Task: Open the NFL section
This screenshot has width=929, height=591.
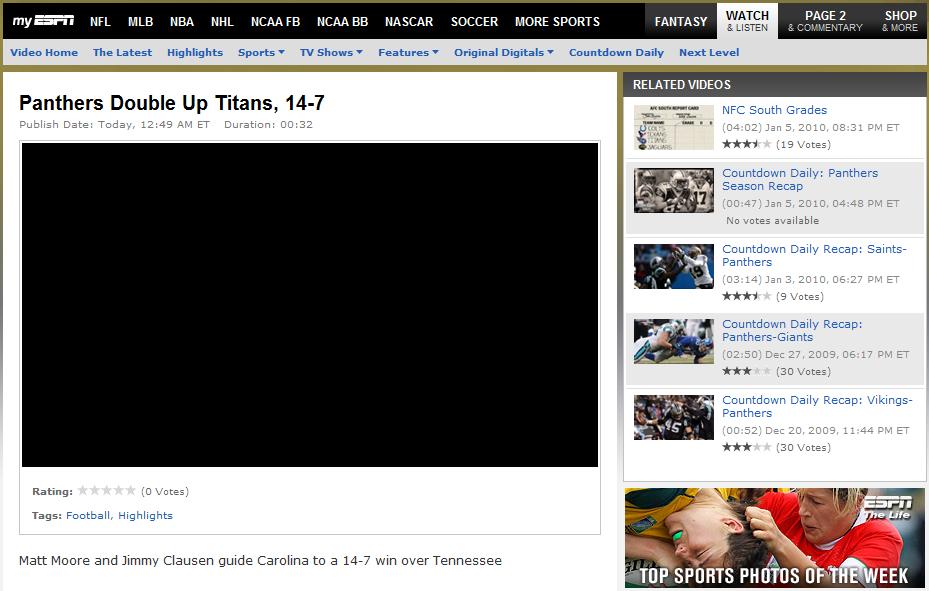Action: [100, 22]
